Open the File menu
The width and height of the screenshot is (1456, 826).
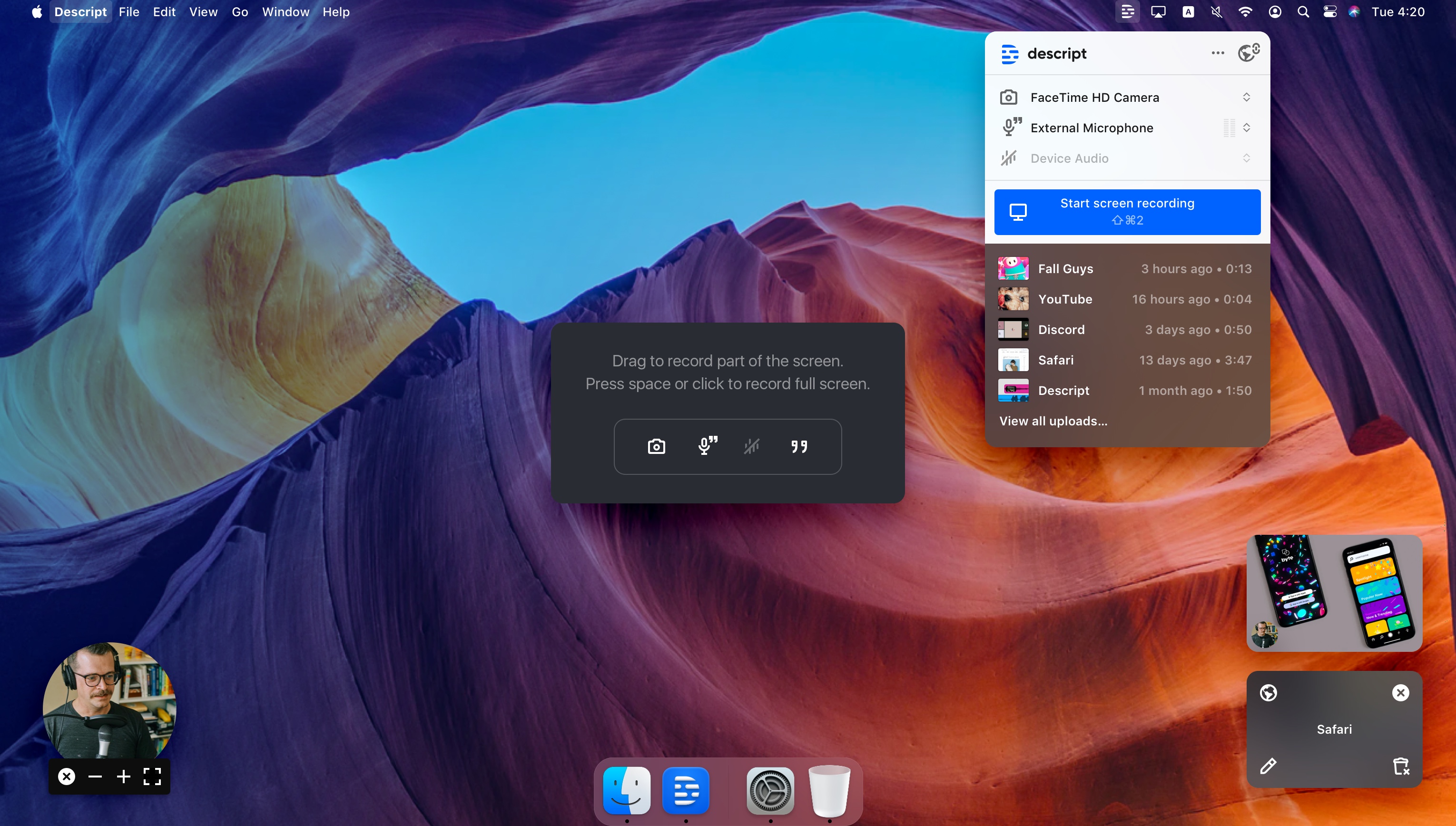(129, 12)
